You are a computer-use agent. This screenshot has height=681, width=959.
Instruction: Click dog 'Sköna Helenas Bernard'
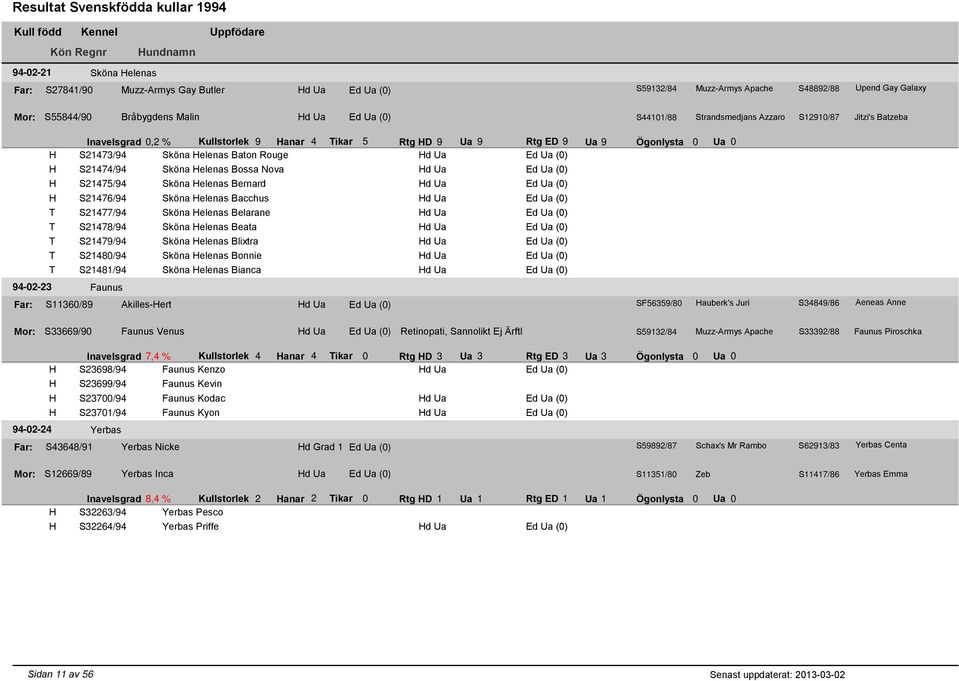[x=214, y=184]
